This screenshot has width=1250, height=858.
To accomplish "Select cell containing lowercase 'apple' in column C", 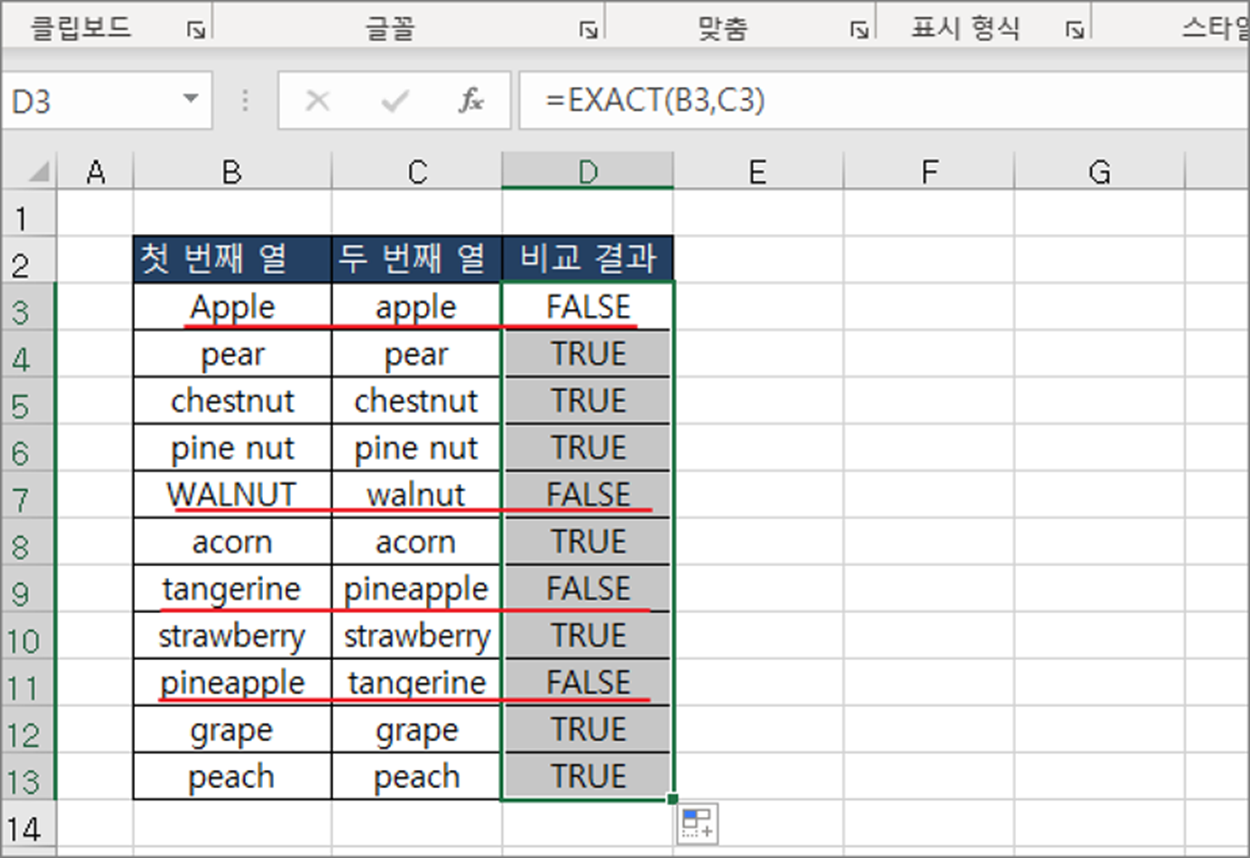I will 417,307.
